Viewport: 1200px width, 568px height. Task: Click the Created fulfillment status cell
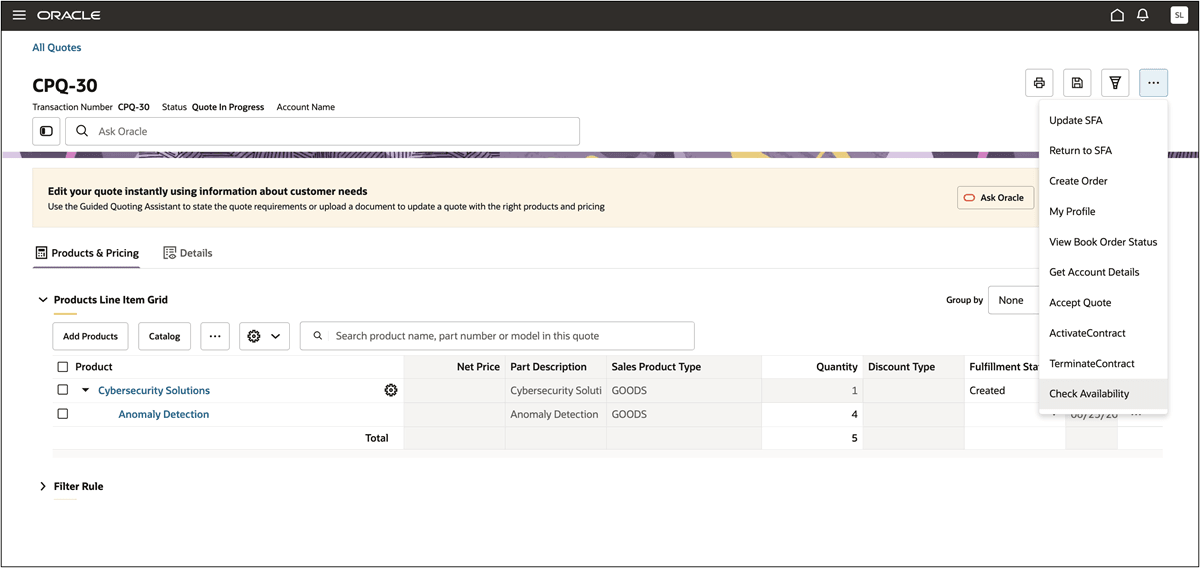1002,390
